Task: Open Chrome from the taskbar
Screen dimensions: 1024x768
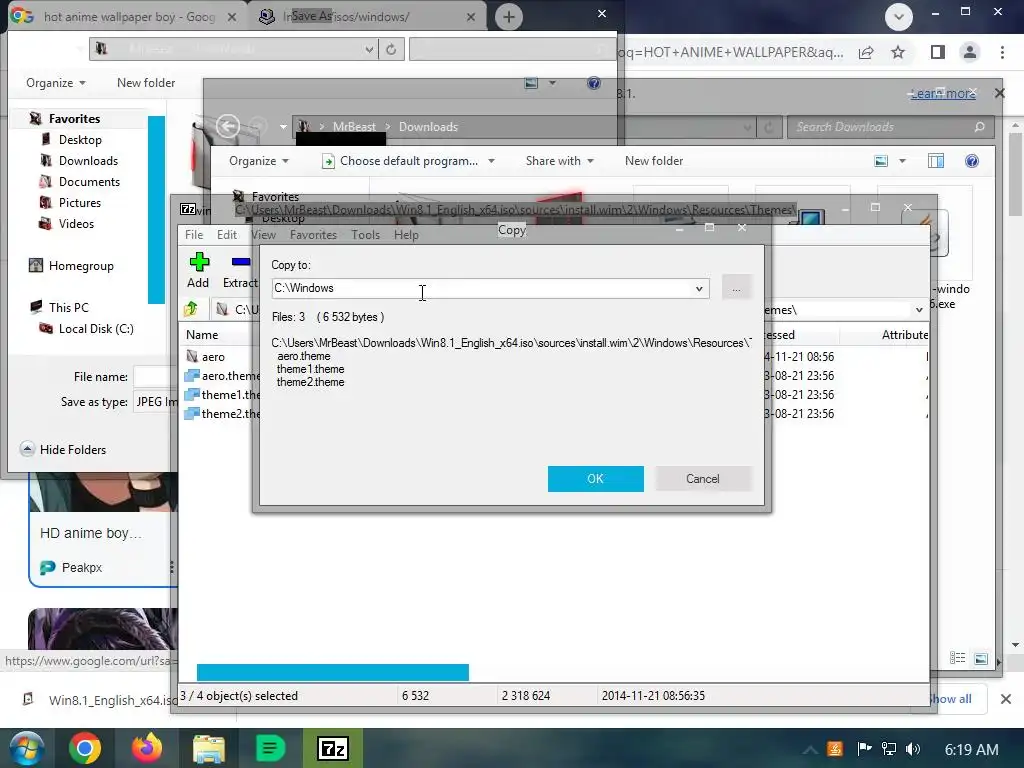Action: 86,748
